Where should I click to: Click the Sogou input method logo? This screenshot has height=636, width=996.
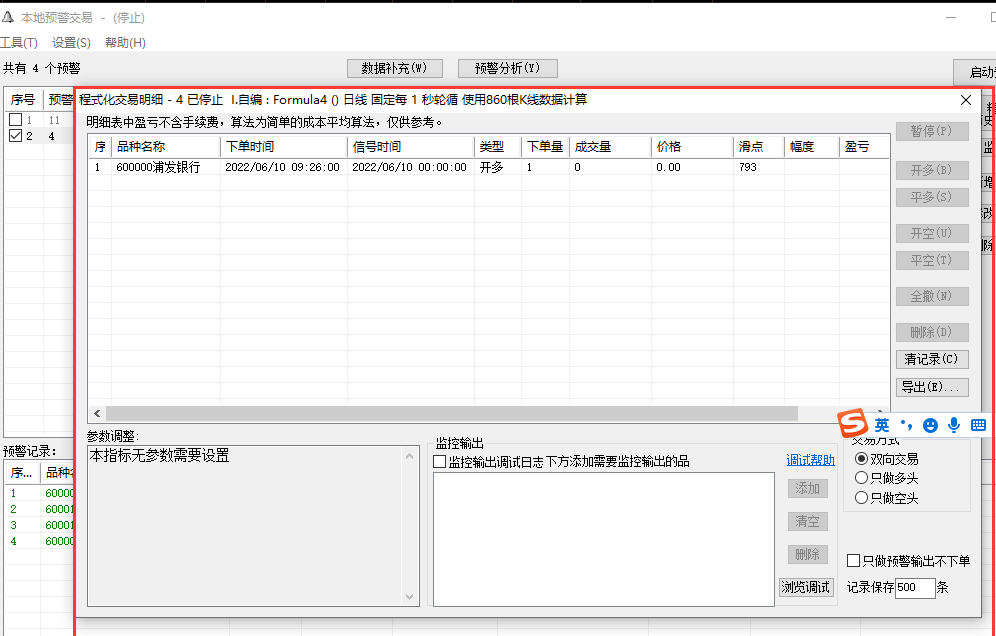852,424
